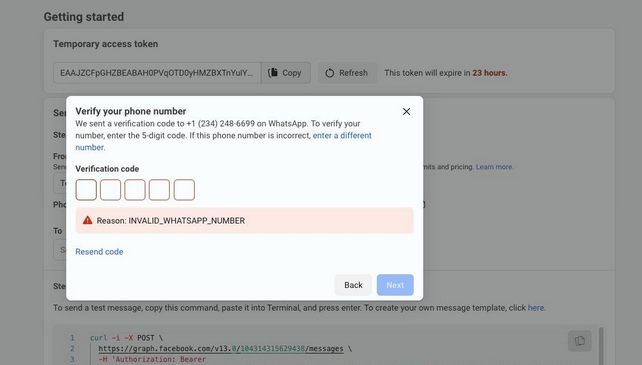Focus the third verification code digit box
This screenshot has width=642, height=365.
click(x=135, y=190)
